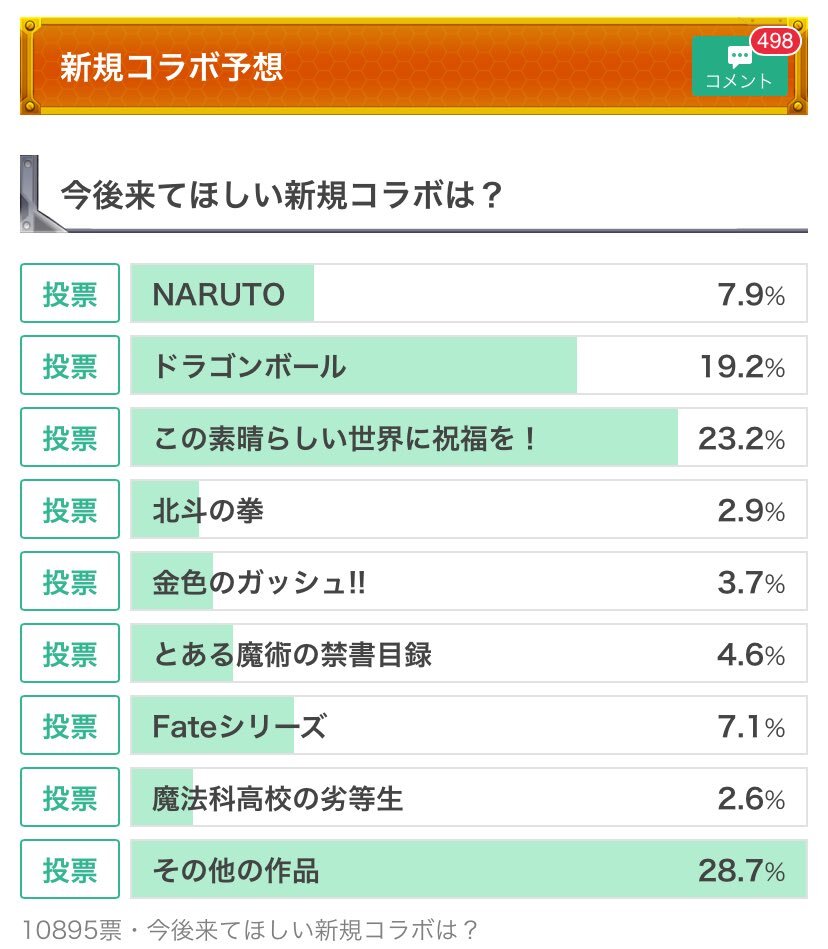Click 投票 beside Fateシリーズ
The height and width of the screenshot is (949, 828).
70,725
